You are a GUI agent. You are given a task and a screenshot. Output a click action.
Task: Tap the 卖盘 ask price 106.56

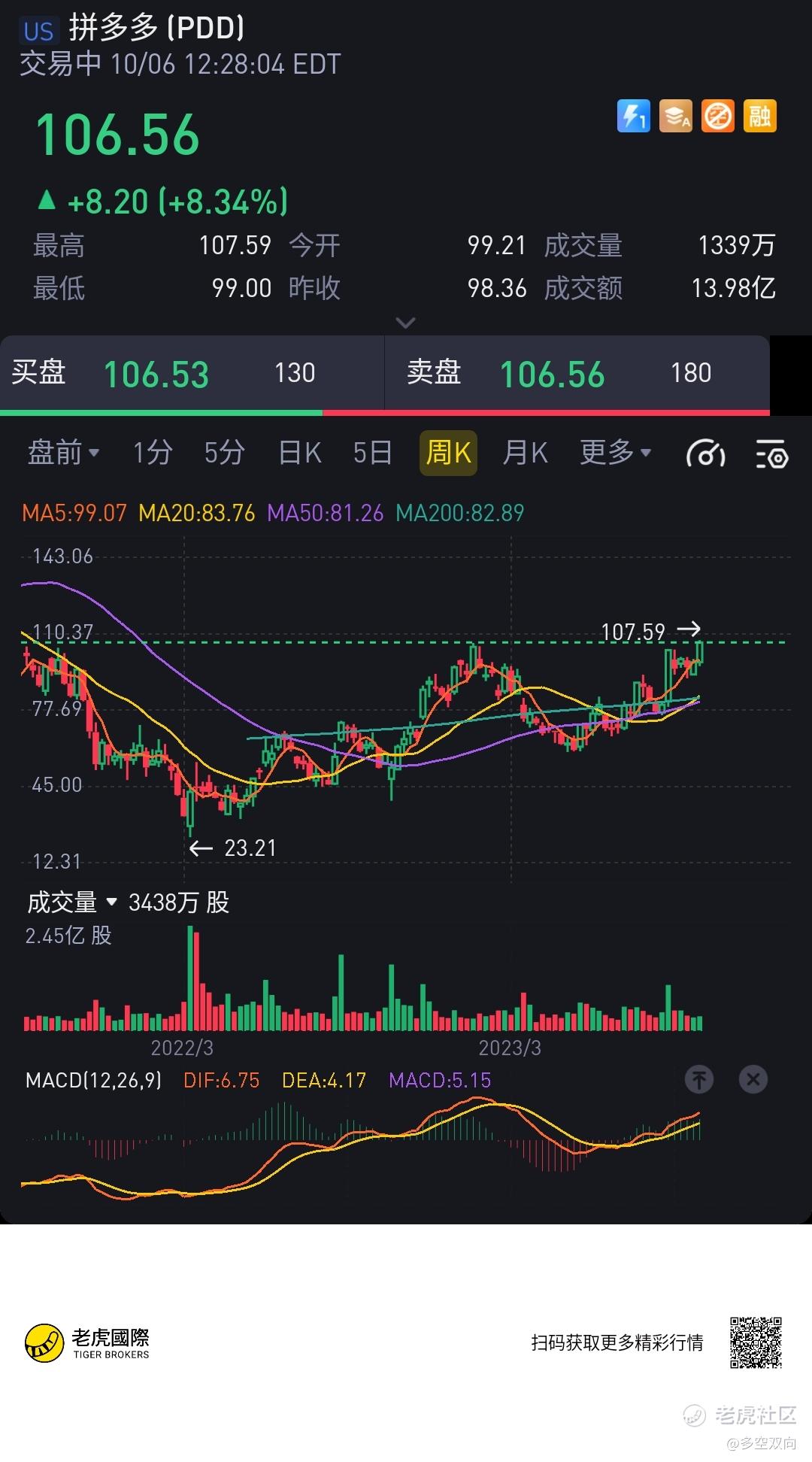pos(552,375)
